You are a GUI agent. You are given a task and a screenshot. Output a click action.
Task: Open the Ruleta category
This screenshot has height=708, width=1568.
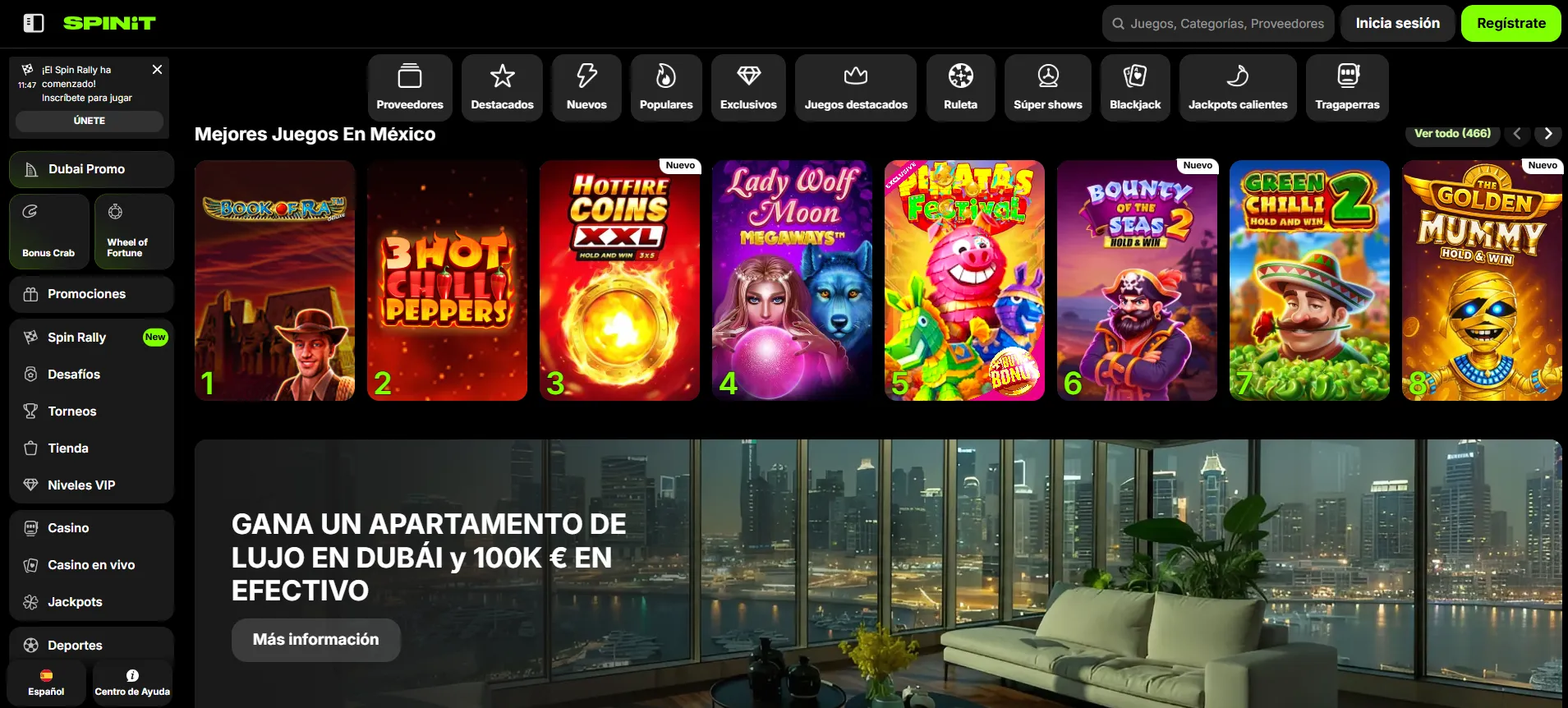coord(960,88)
